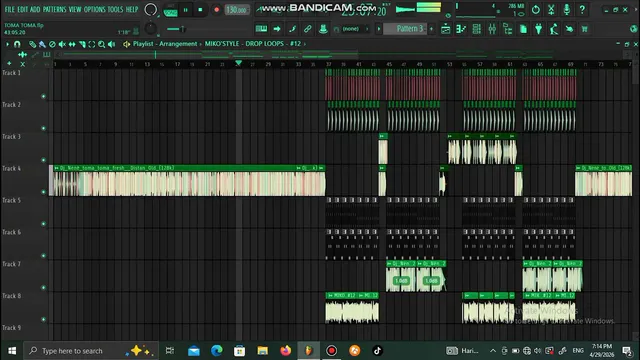640x360 pixels.
Task: Open the ADD menu
Action: point(35,9)
